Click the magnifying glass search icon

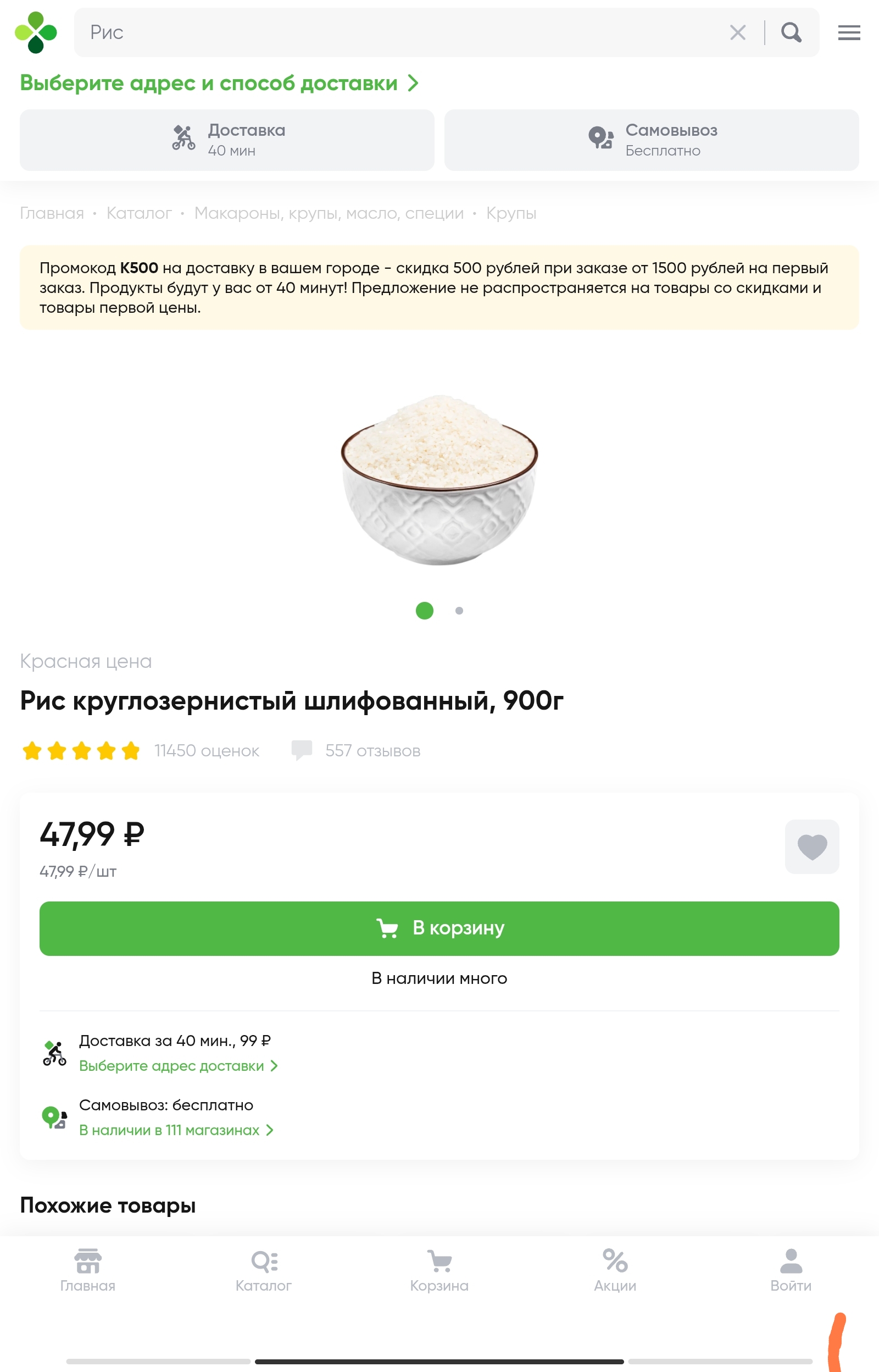pos(791,32)
